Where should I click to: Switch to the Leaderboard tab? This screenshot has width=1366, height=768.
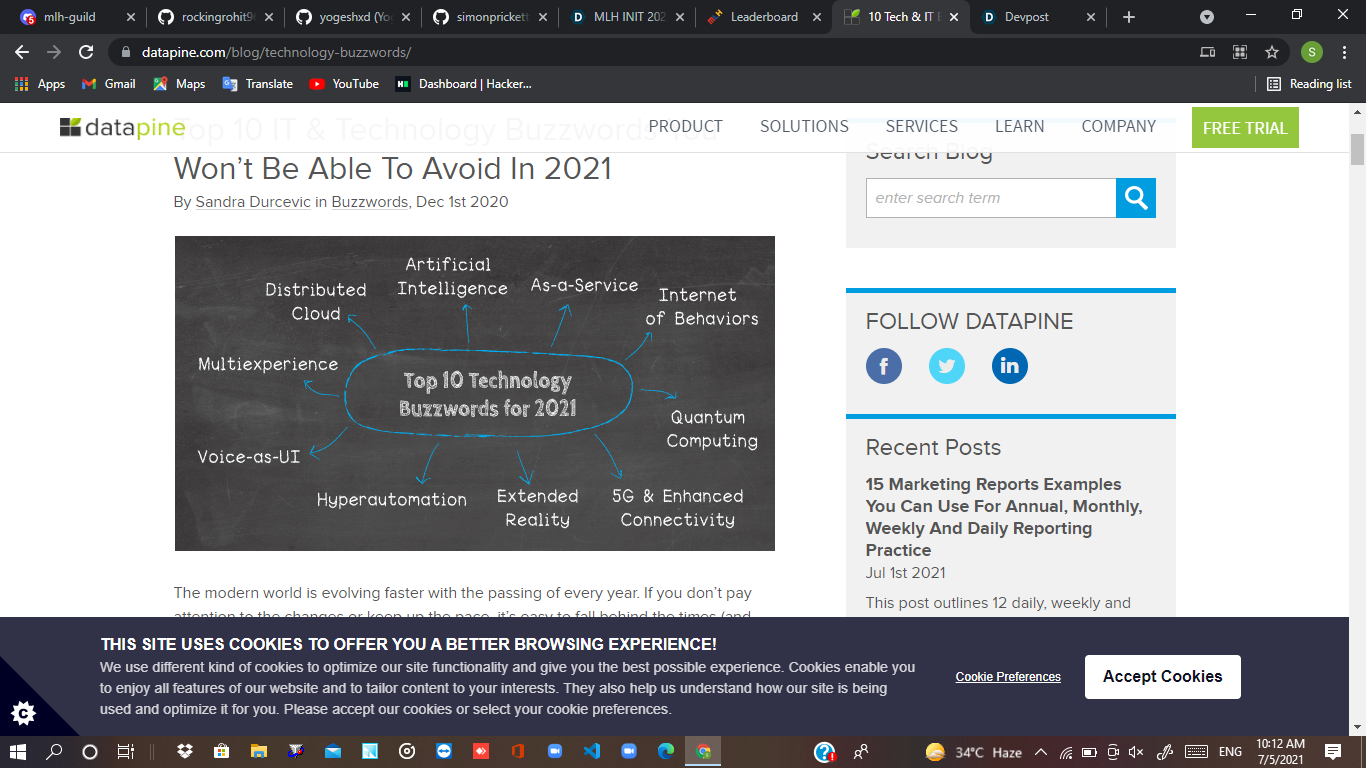[763, 17]
